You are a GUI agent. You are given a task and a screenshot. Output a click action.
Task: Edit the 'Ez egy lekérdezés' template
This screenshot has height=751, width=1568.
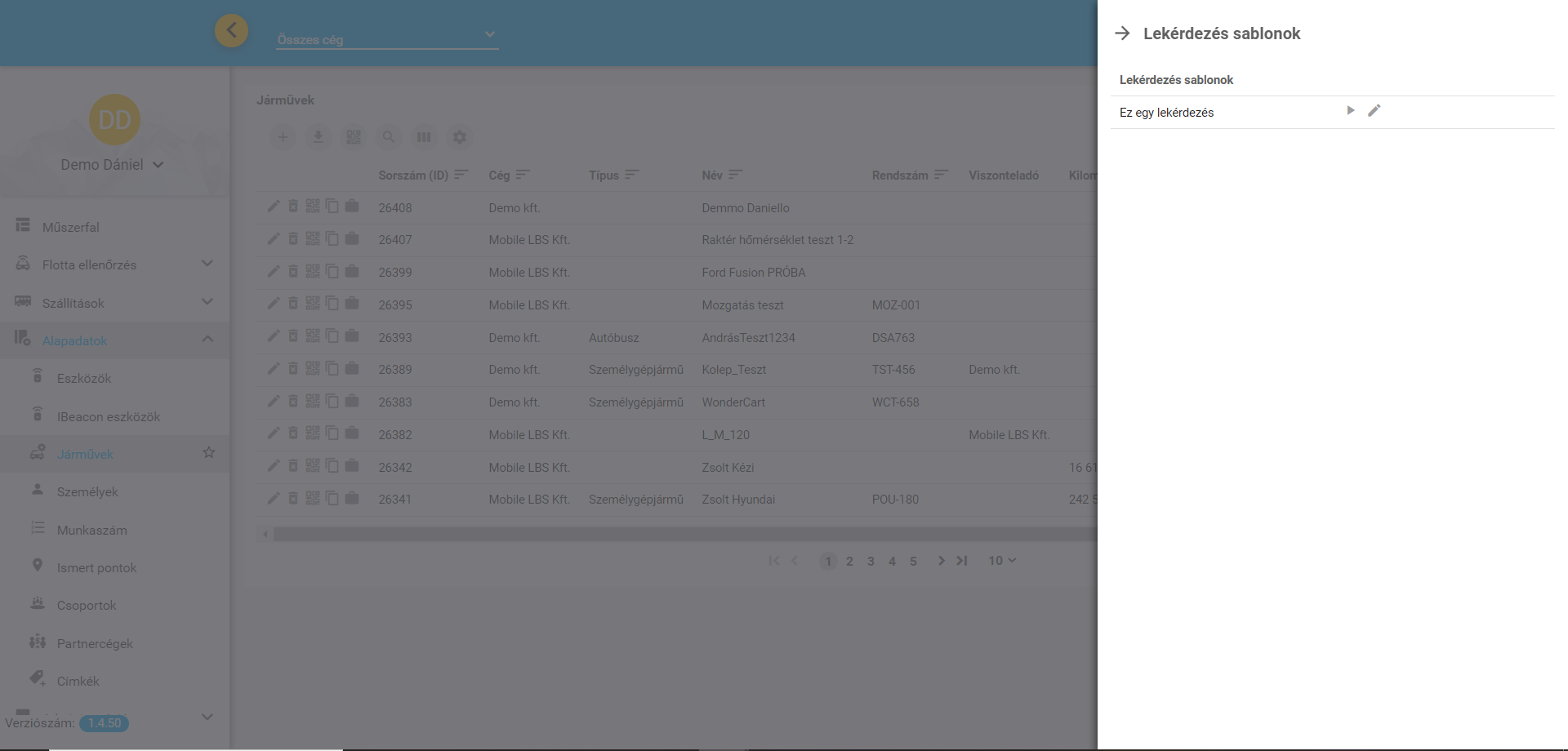coord(1374,111)
